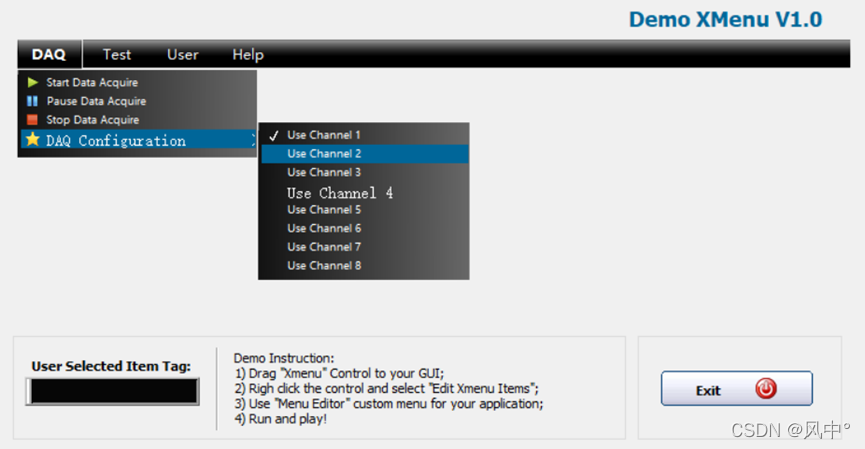Click the 'Run and play!' instruction line

tap(280, 419)
